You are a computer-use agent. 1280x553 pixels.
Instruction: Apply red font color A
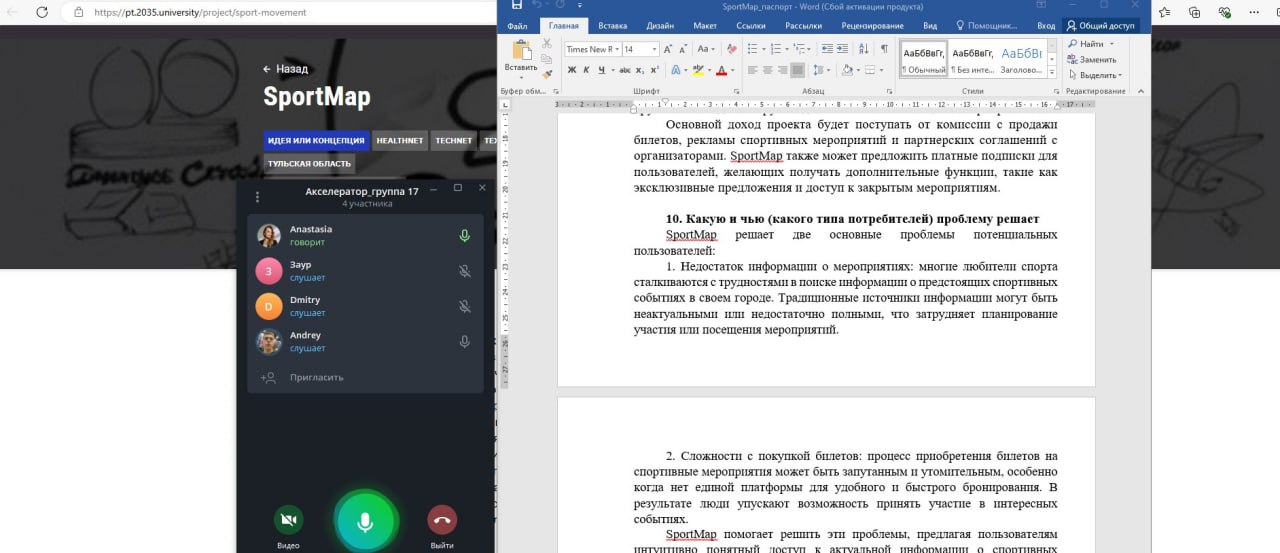[722, 70]
